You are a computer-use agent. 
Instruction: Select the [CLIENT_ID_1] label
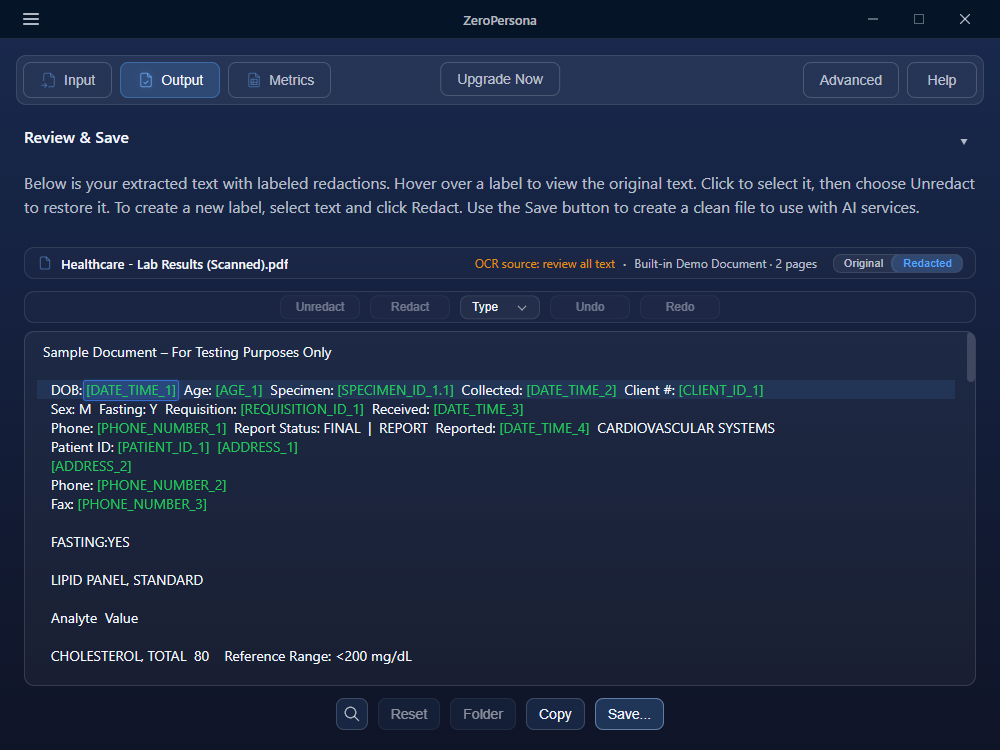coord(721,390)
